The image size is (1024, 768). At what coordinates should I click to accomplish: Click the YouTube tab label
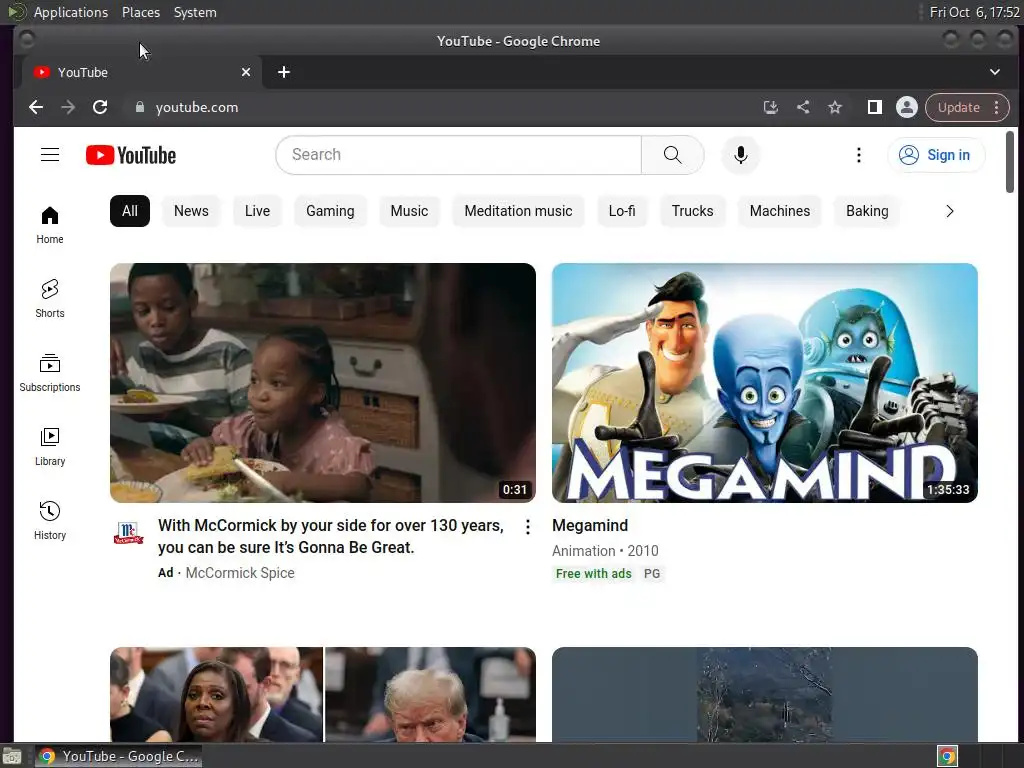(x=83, y=72)
